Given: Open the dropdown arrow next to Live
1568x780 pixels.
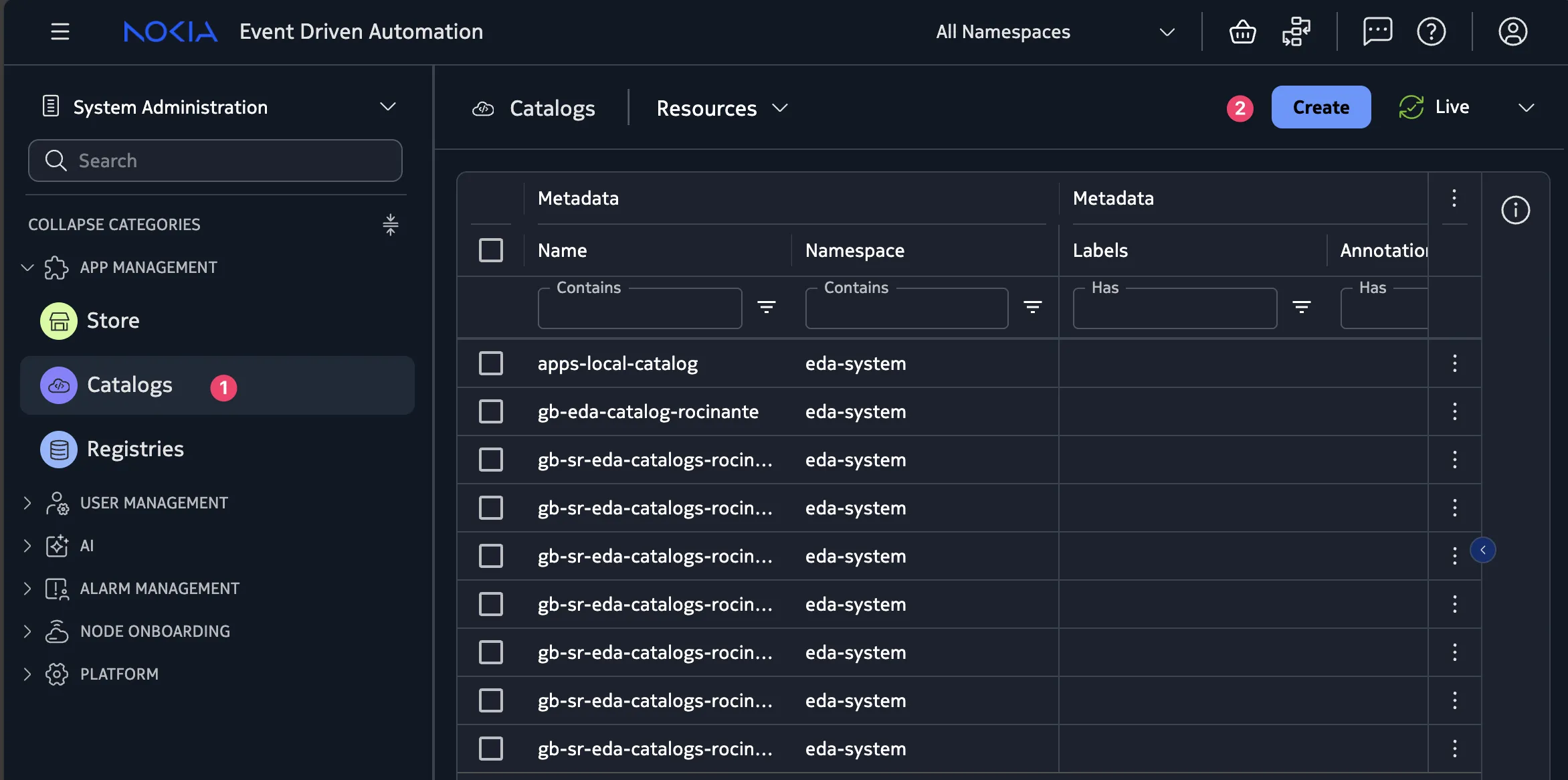Looking at the screenshot, I should 1526,107.
